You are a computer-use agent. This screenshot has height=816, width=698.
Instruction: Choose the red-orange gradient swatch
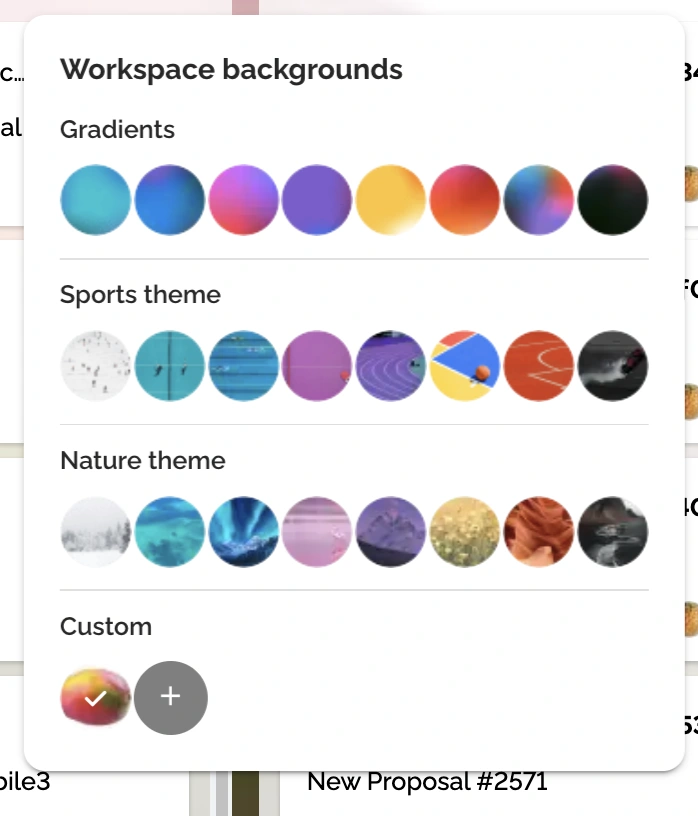(x=465, y=200)
